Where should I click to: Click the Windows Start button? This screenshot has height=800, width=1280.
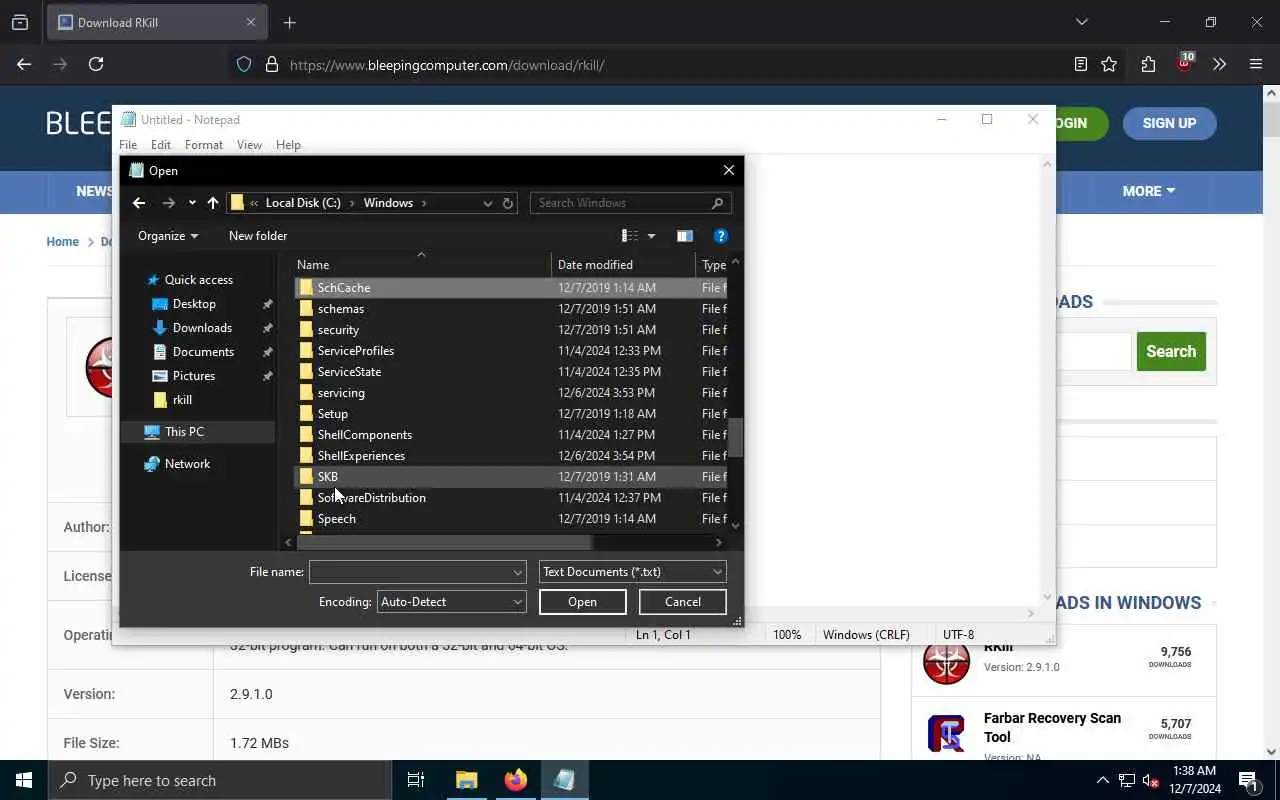(24, 780)
